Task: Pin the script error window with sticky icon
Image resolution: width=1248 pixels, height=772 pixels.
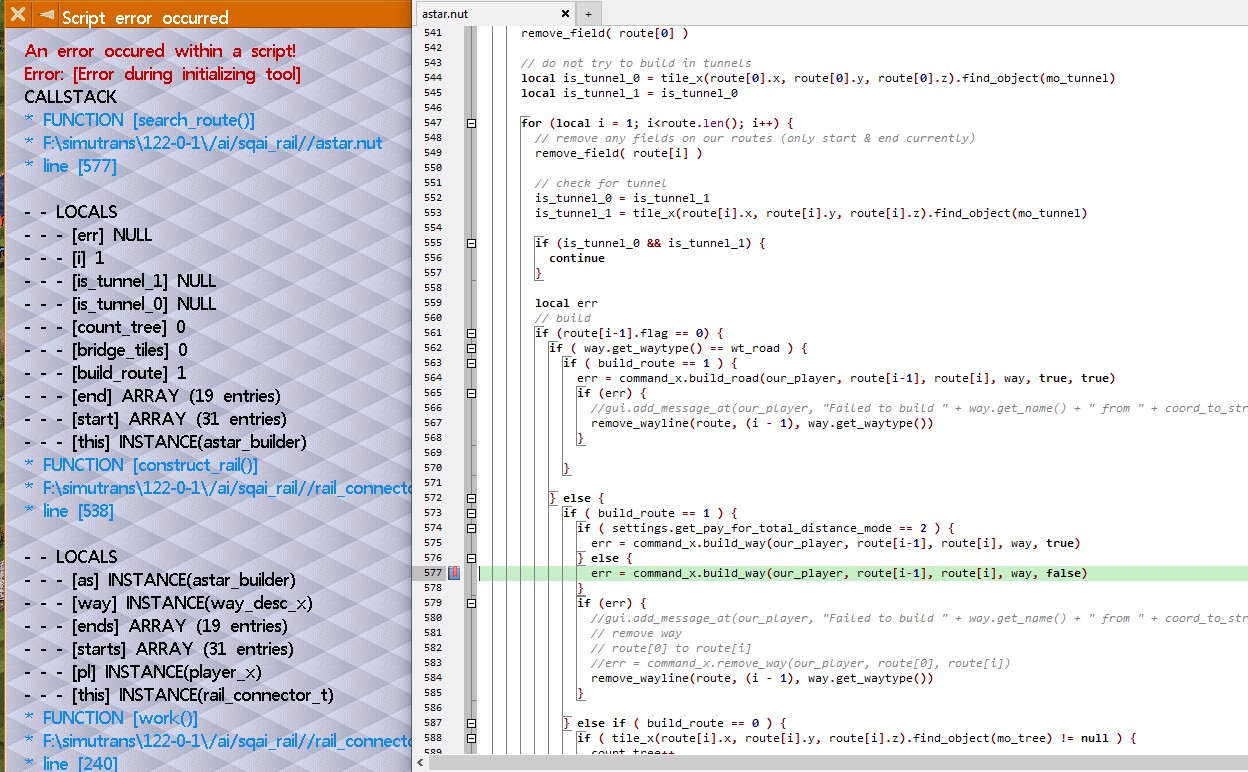Action: [46, 15]
